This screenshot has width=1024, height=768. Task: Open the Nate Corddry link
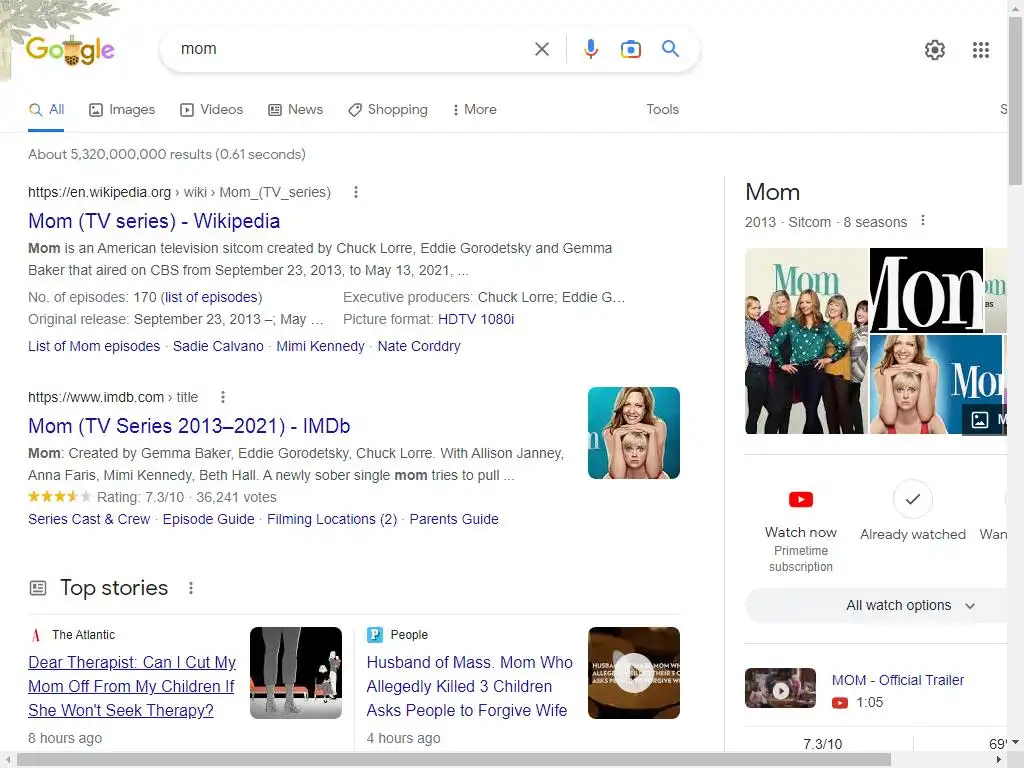point(419,346)
